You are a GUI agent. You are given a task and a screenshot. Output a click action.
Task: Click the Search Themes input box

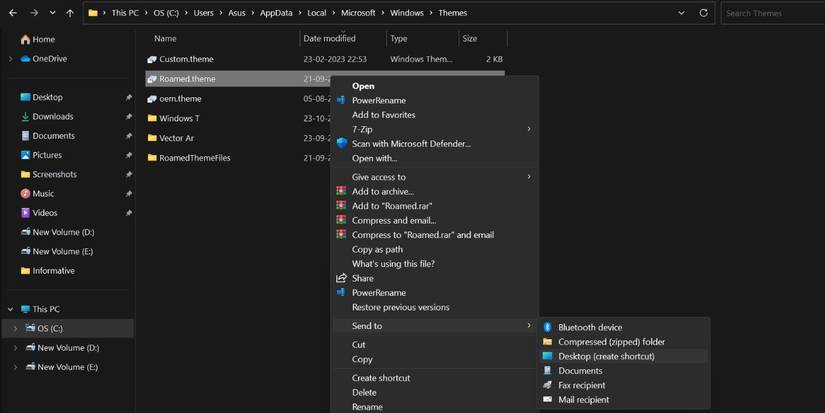pyautogui.click(x=772, y=13)
